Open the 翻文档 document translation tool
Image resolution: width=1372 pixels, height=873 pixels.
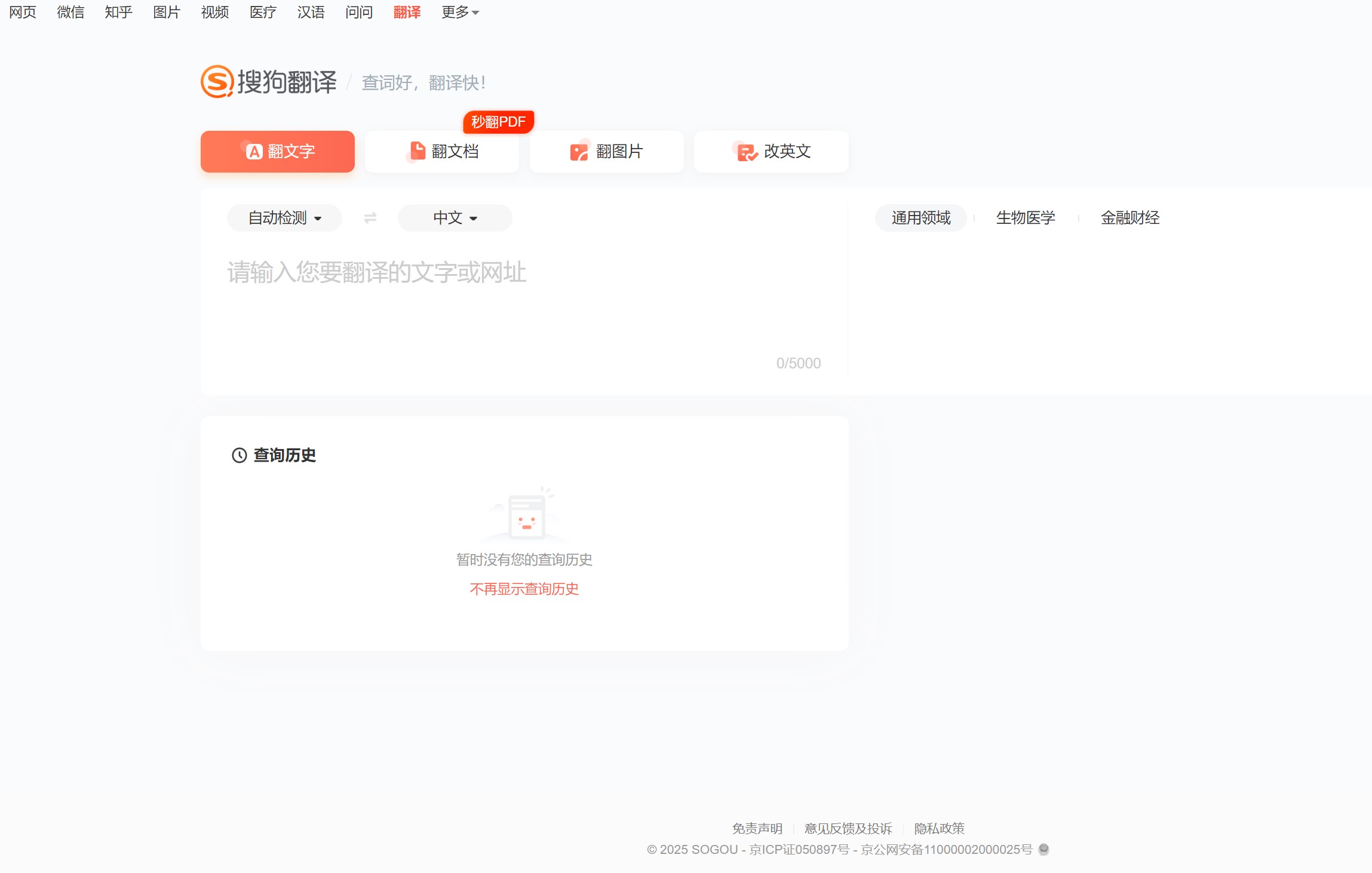(442, 151)
